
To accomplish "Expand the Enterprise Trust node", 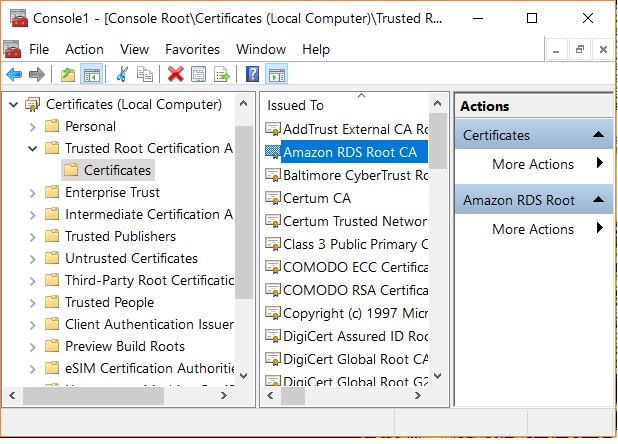I will 33,193.
